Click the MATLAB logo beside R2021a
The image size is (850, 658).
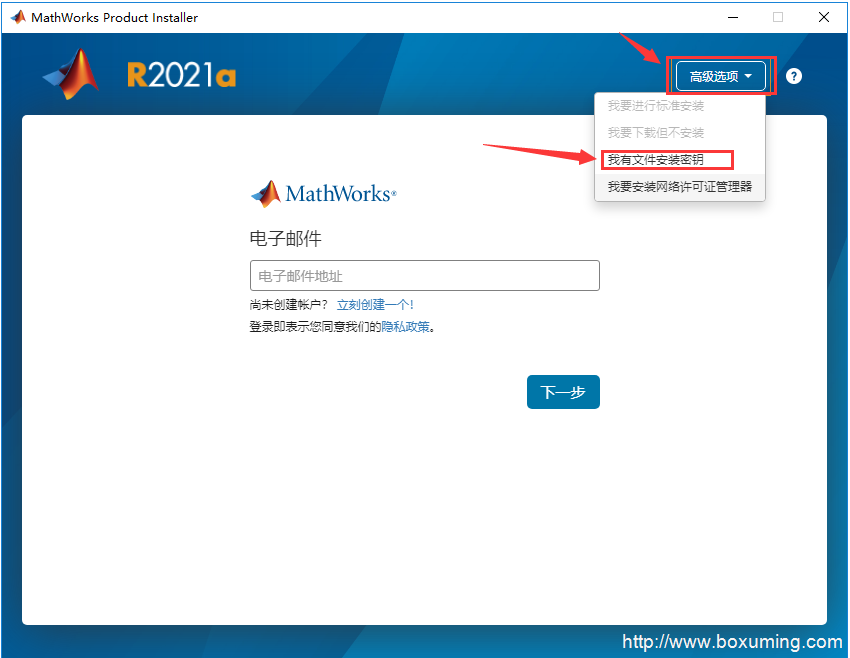click(72, 74)
